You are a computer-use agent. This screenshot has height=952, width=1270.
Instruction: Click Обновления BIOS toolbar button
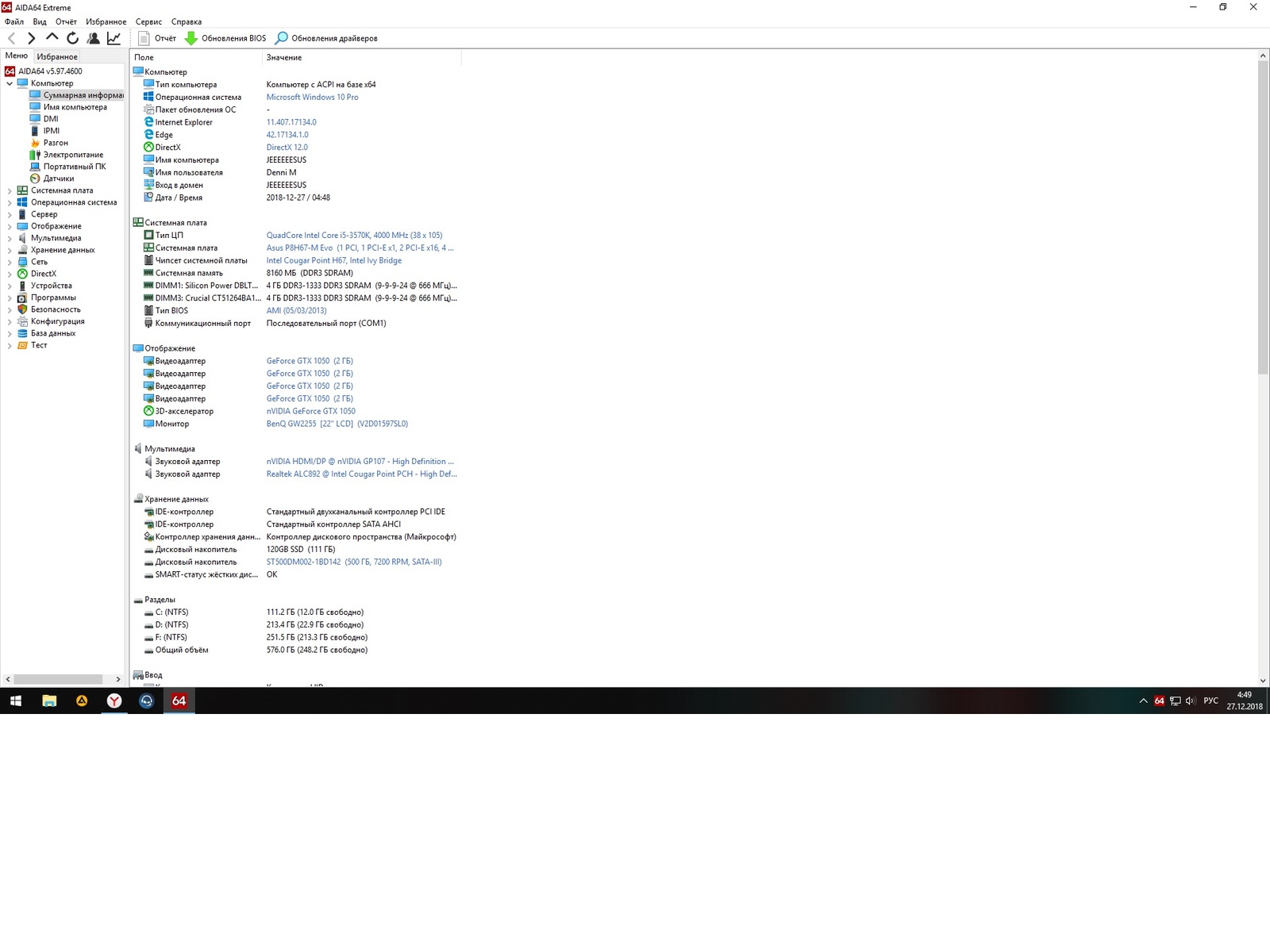click(x=225, y=38)
